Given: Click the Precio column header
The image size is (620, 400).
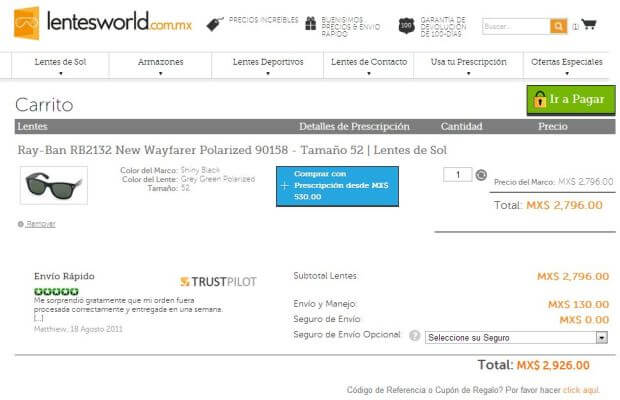Looking at the screenshot, I should (x=553, y=126).
